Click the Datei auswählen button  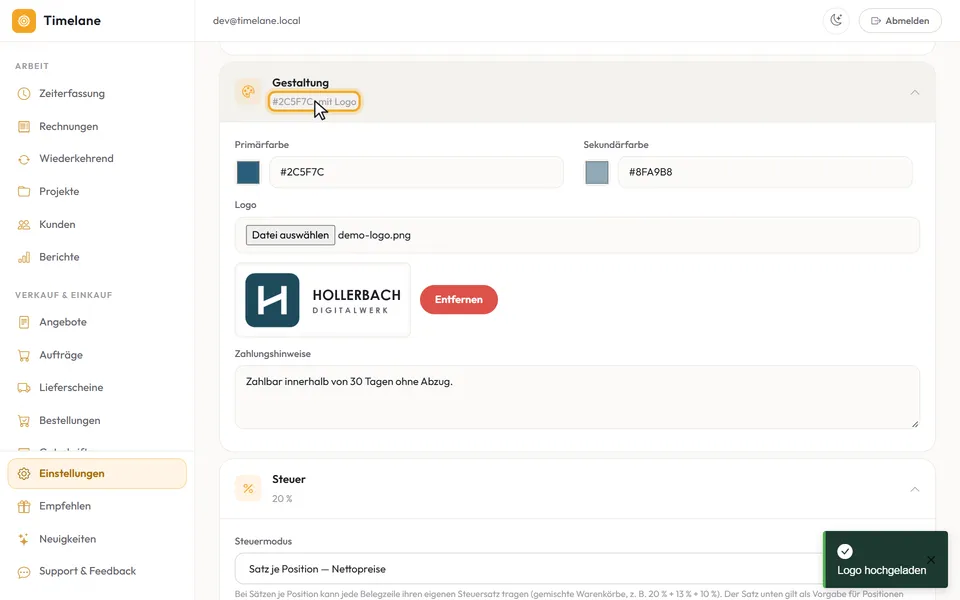pos(290,235)
